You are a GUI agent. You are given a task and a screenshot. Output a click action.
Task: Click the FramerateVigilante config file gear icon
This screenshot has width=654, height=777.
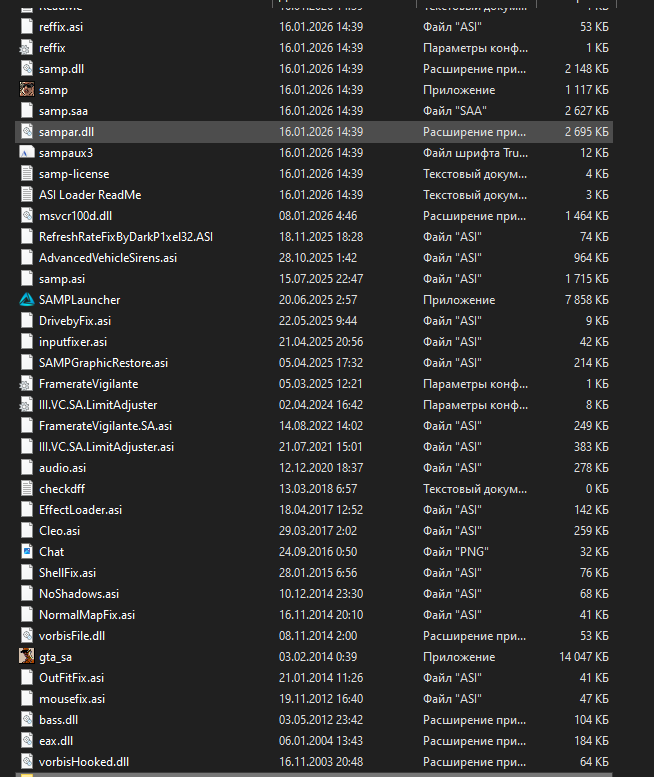click(x=27, y=384)
